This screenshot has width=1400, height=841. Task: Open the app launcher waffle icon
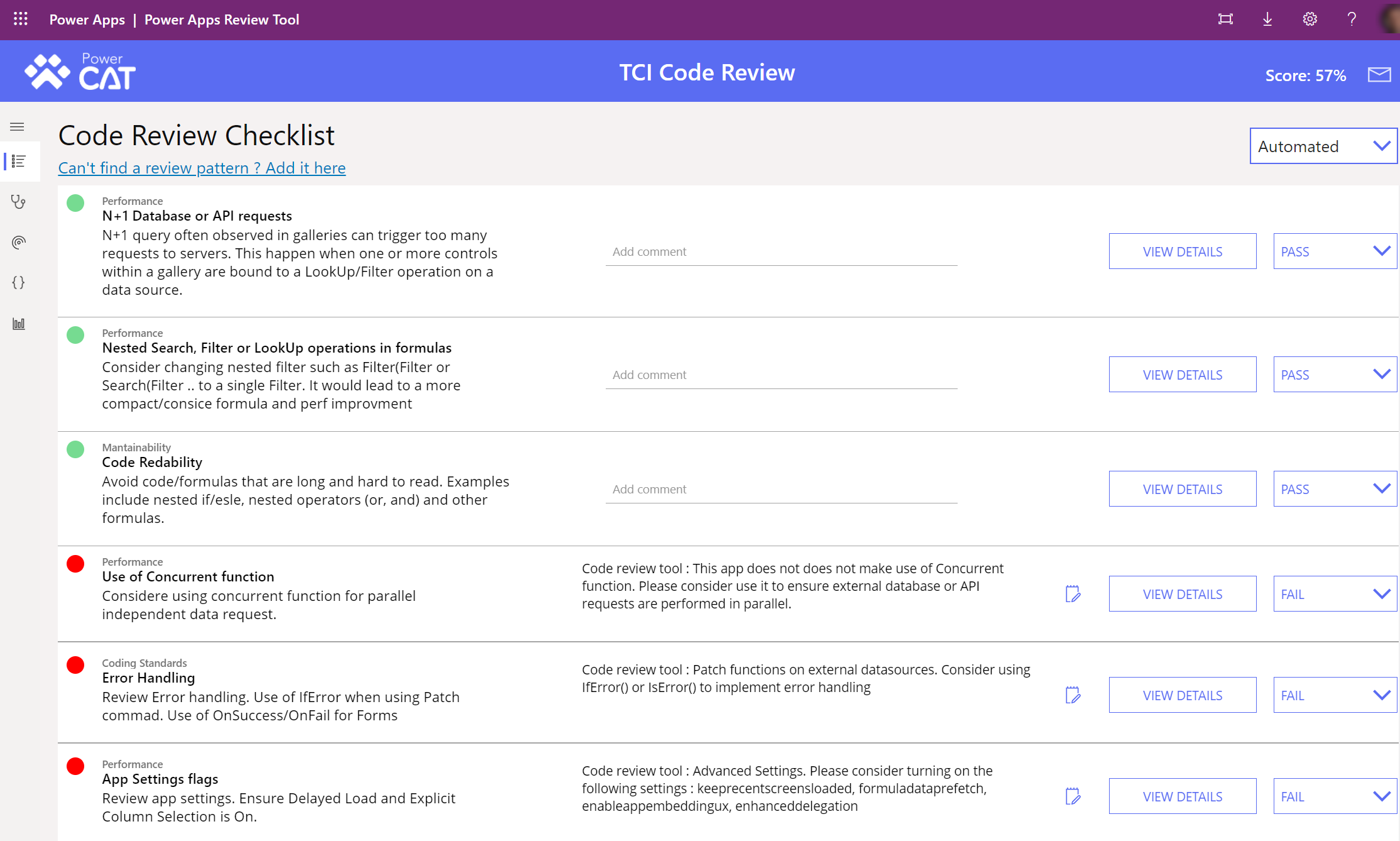(x=20, y=19)
